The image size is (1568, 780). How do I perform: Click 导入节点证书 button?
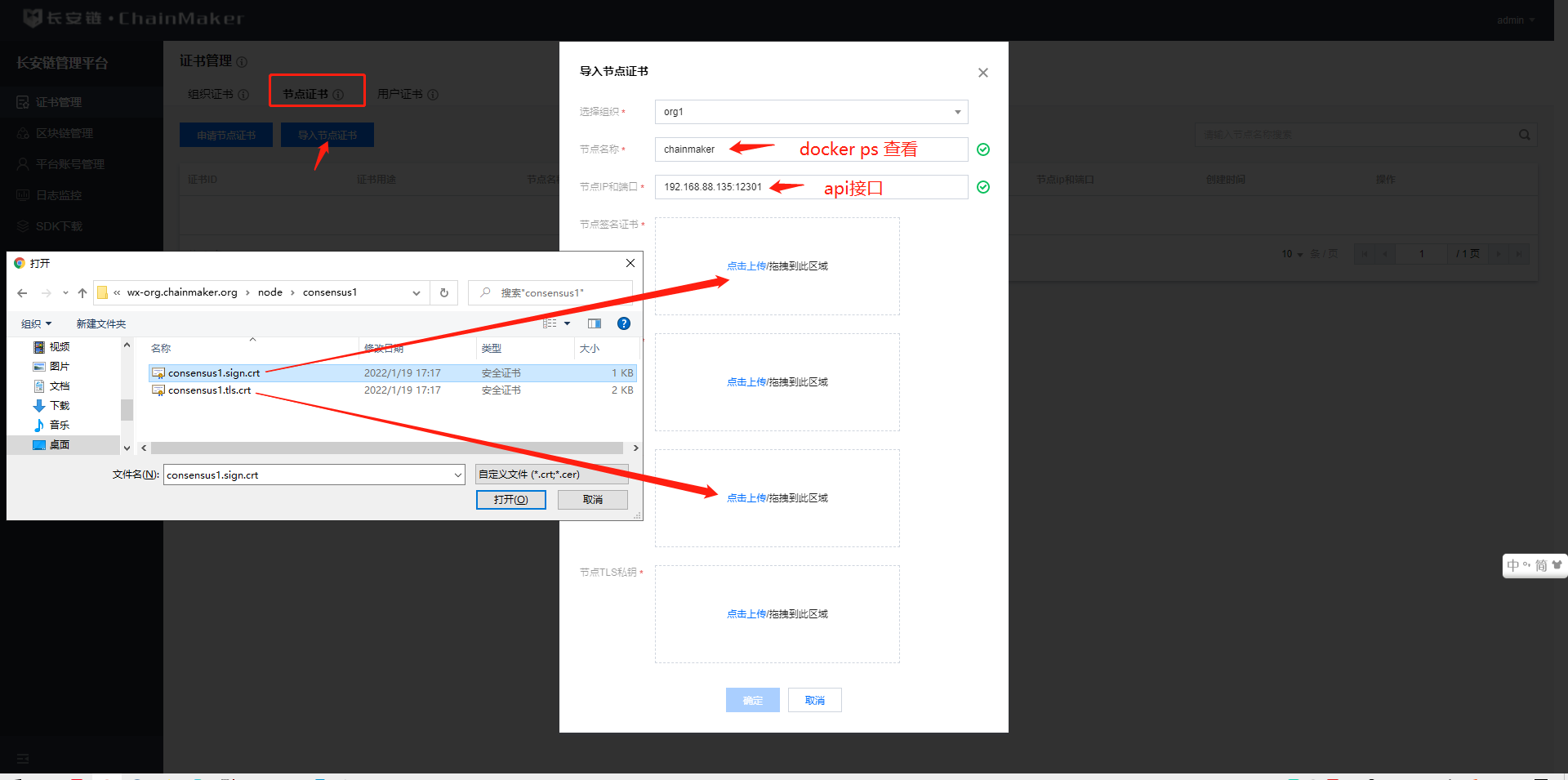[327, 135]
